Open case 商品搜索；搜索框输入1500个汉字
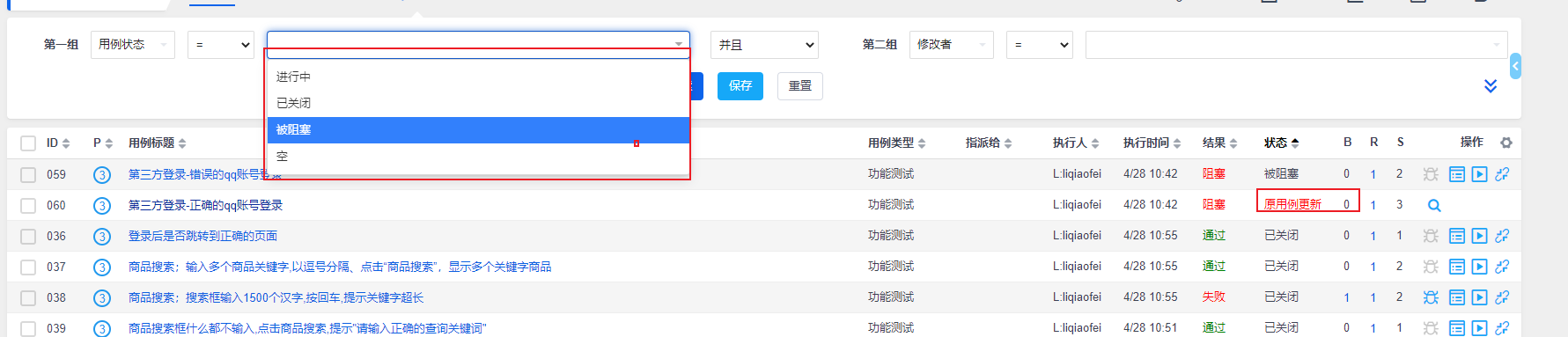 pos(276,297)
